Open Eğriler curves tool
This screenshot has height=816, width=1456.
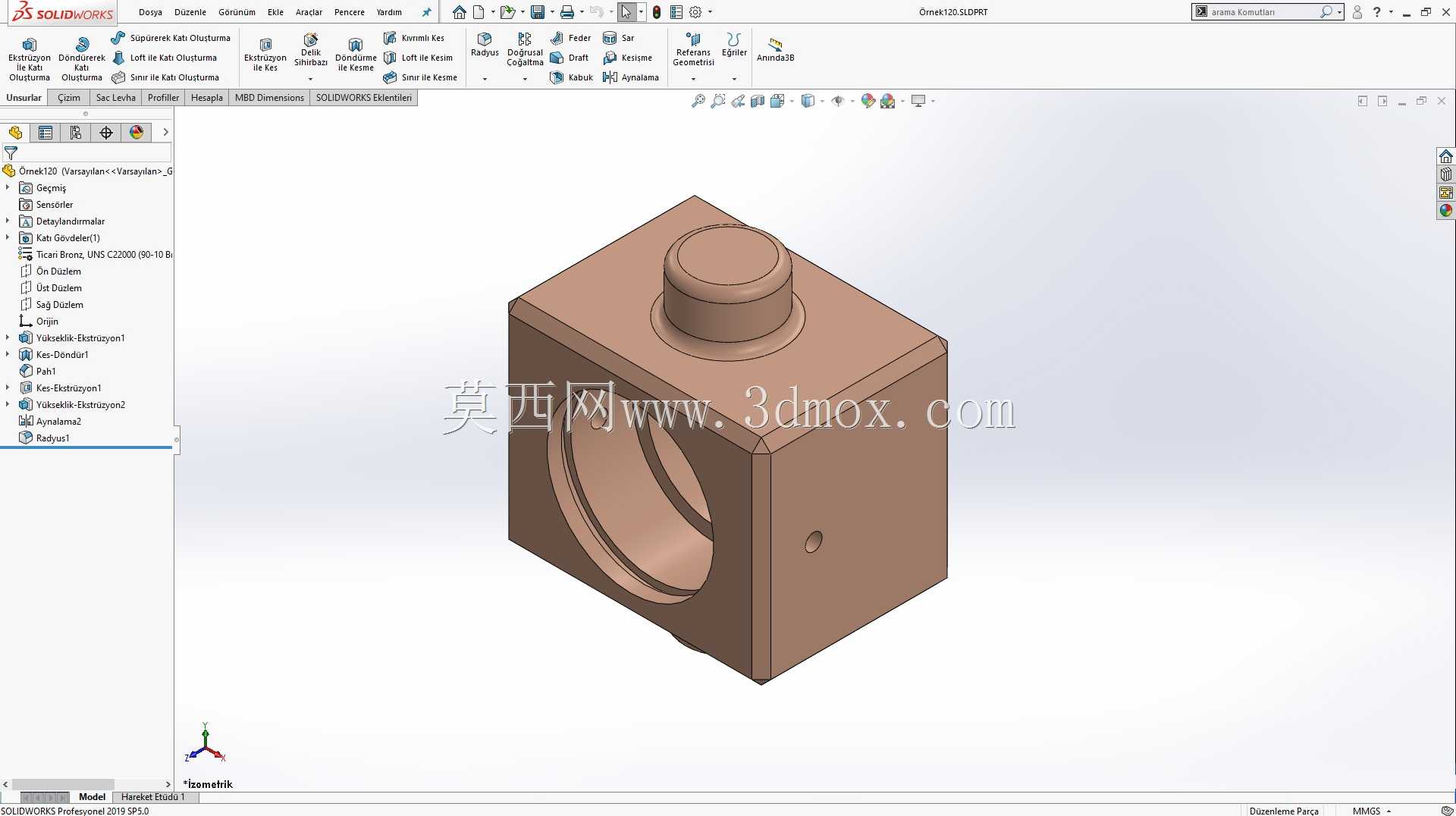(x=733, y=45)
